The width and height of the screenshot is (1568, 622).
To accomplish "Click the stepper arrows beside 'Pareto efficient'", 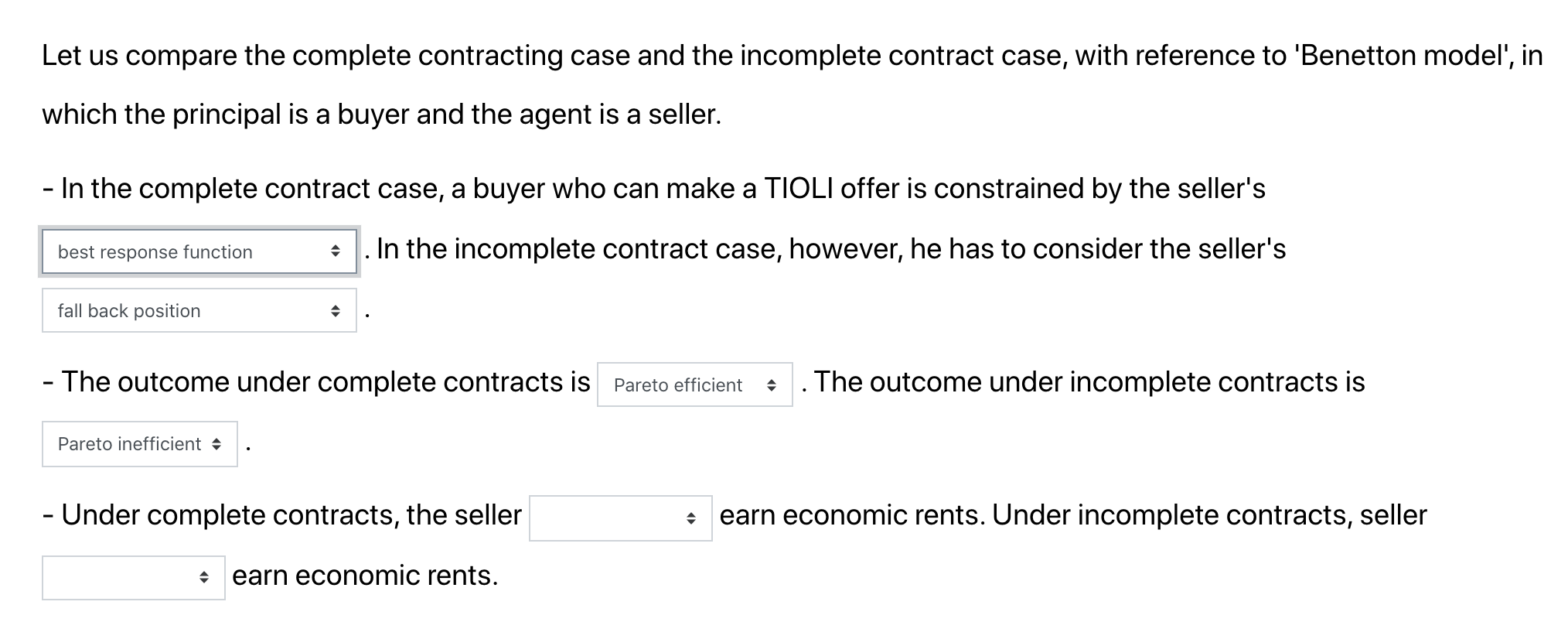I will [772, 384].
